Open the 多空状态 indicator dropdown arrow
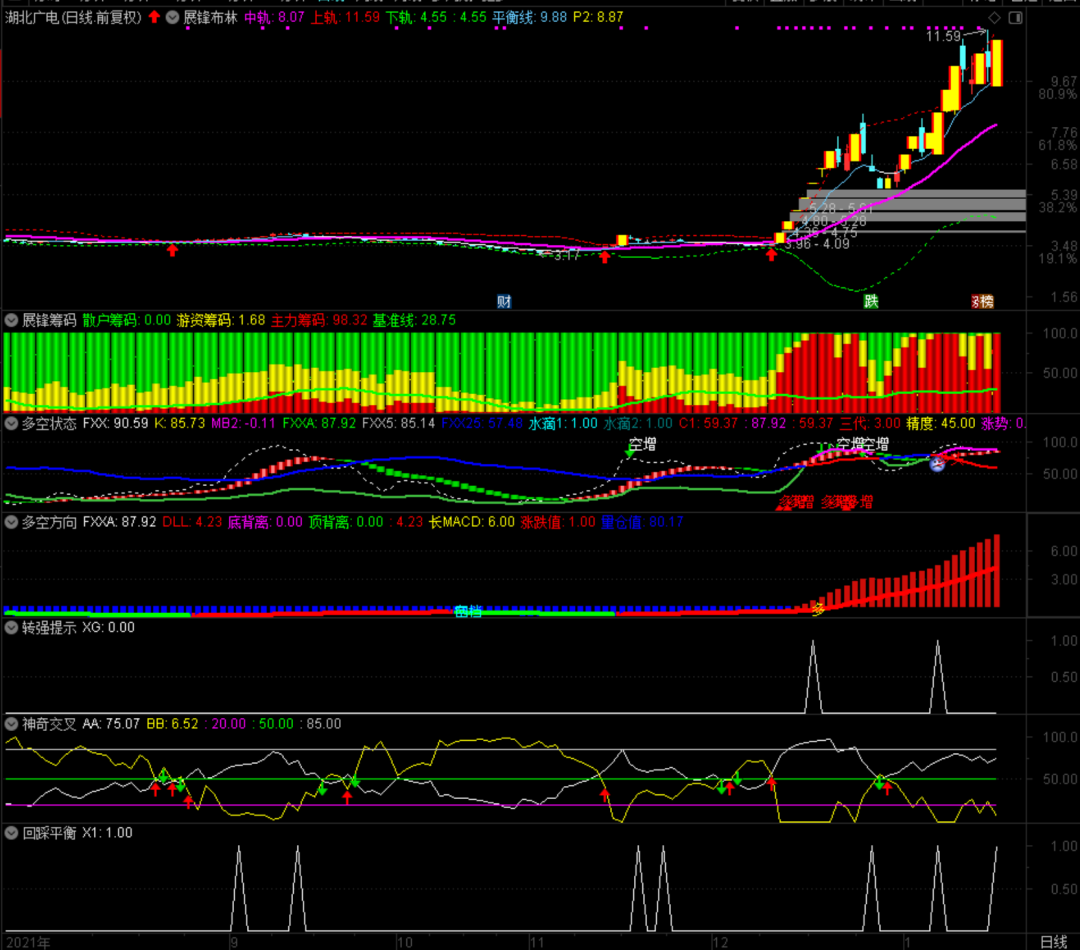 [11, 423]
